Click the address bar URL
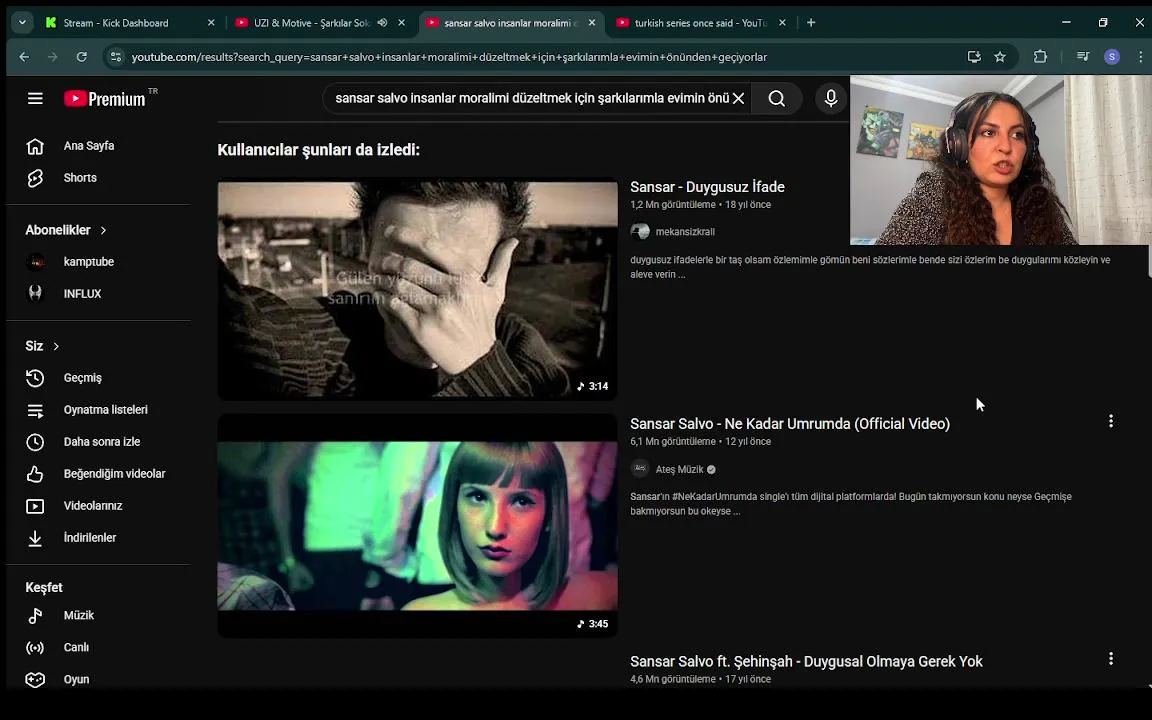 [449, 57]
